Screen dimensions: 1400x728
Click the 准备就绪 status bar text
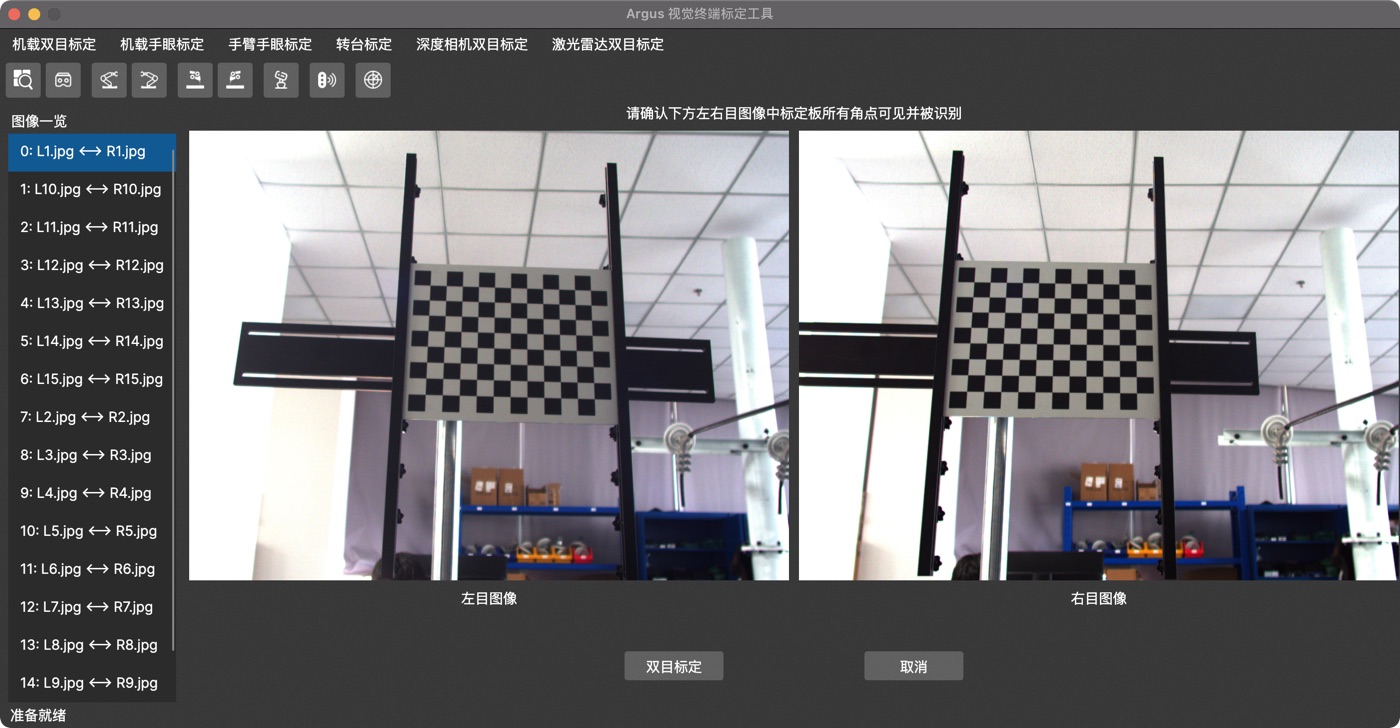pos(38,715)
